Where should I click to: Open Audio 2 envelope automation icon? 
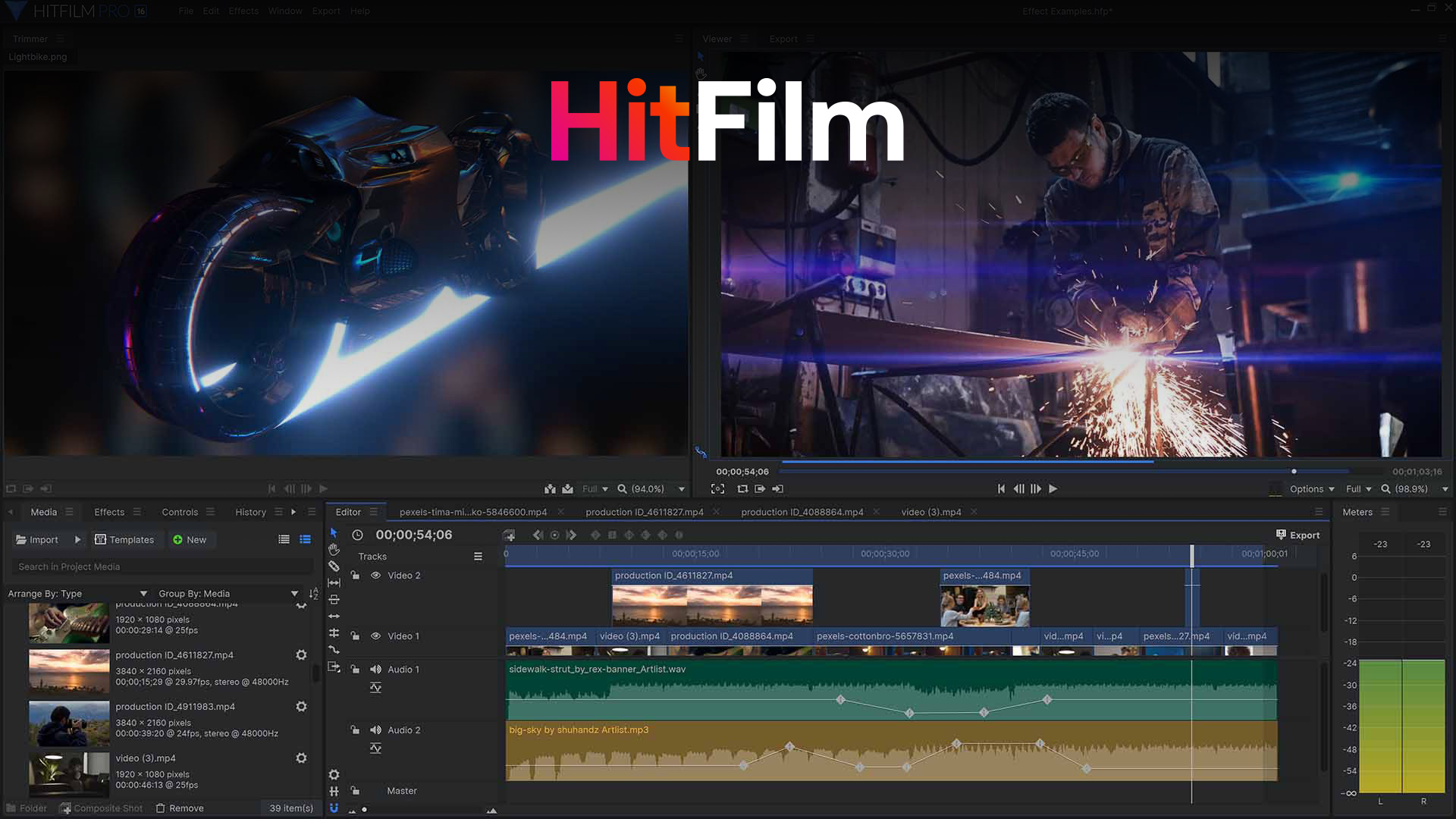click(375, 748)
